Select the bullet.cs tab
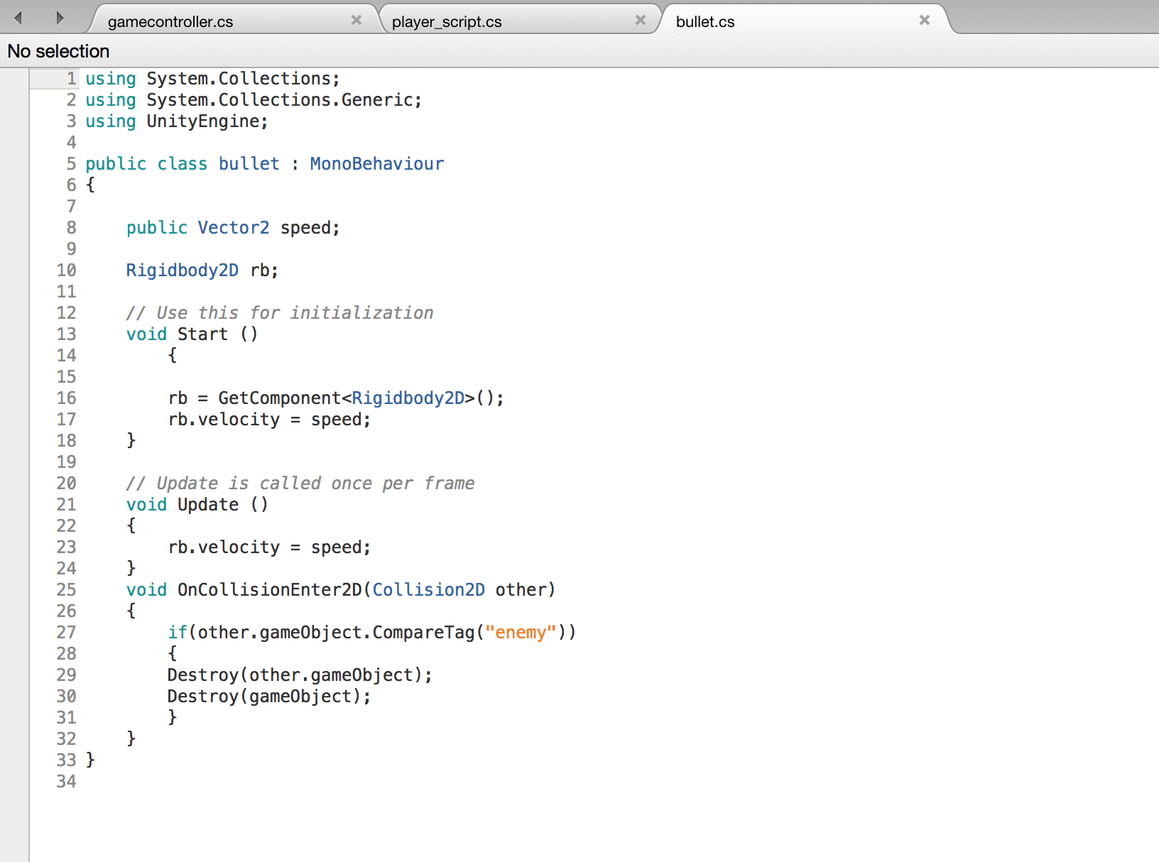This screenshot has height=862, width=1159. [705, 21]
